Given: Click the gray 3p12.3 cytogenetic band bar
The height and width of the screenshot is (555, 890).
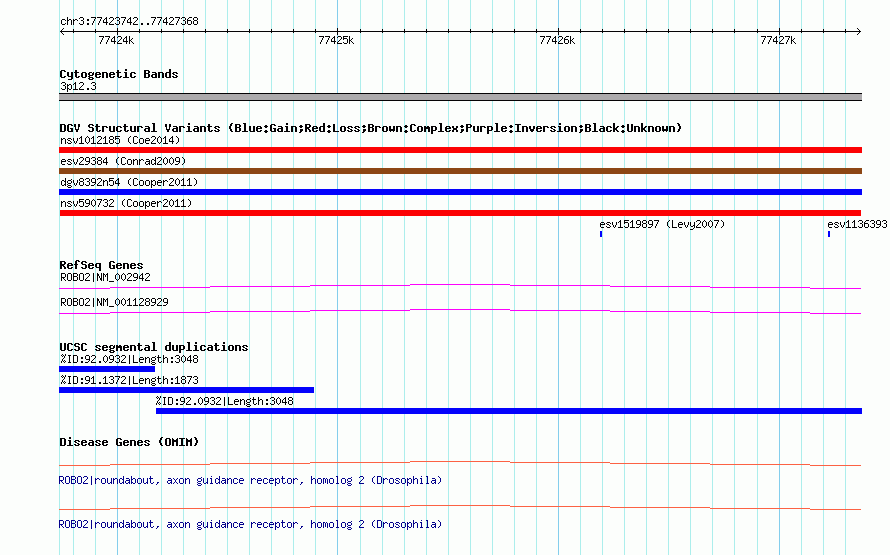Looking at the screenshot, I should pyautogui.click(x=460, y=97).
